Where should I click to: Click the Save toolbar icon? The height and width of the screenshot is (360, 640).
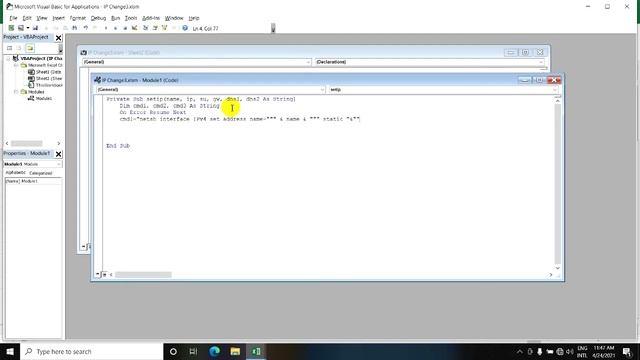(x=36, y=28)
